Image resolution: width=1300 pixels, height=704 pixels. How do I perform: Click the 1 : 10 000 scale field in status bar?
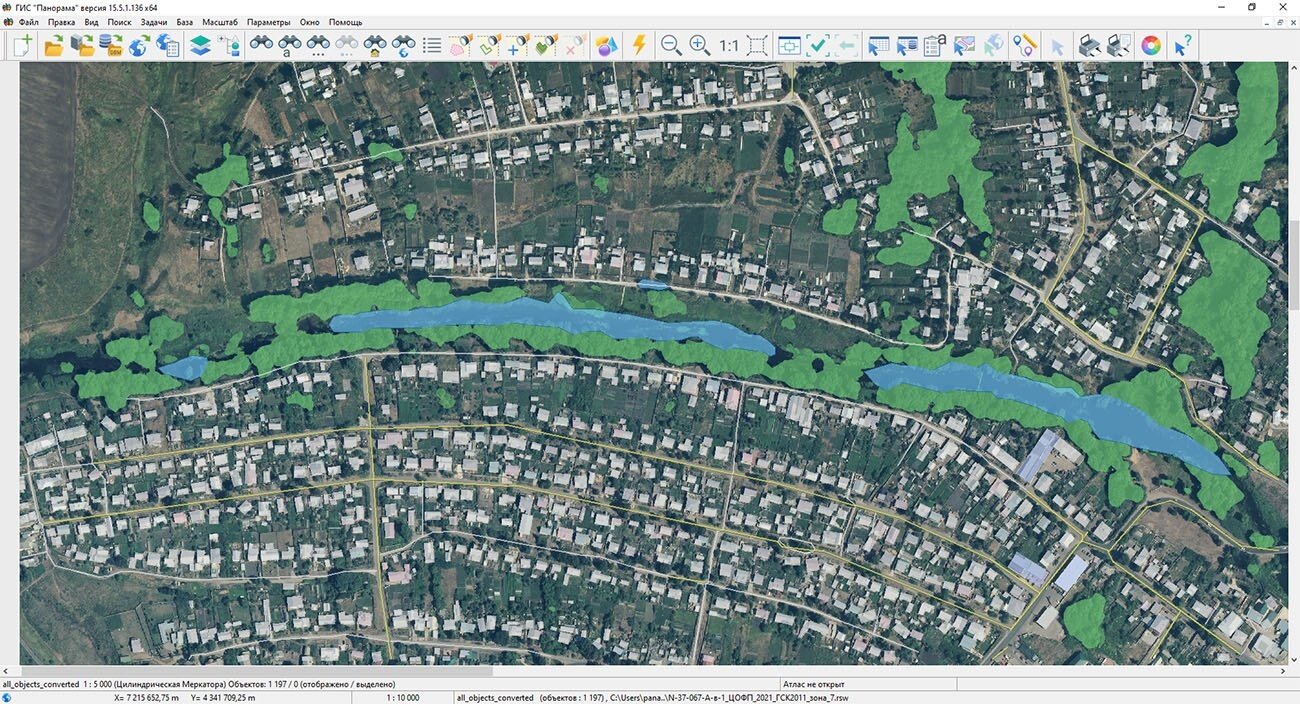(x=403, y=697)
